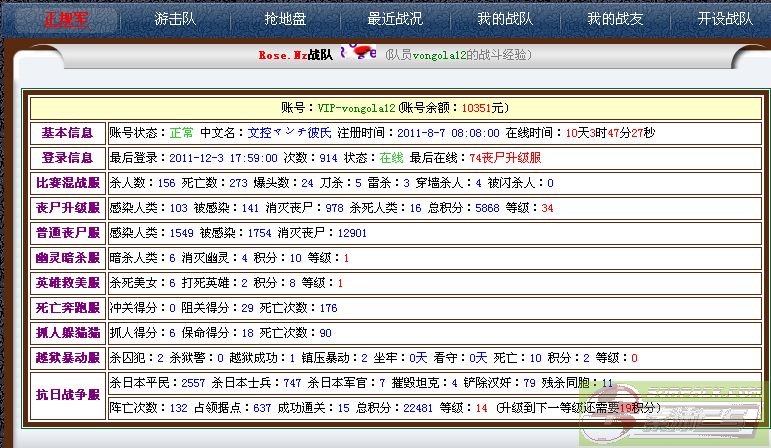Go to the 抢地盘 tab

(284, 19)
